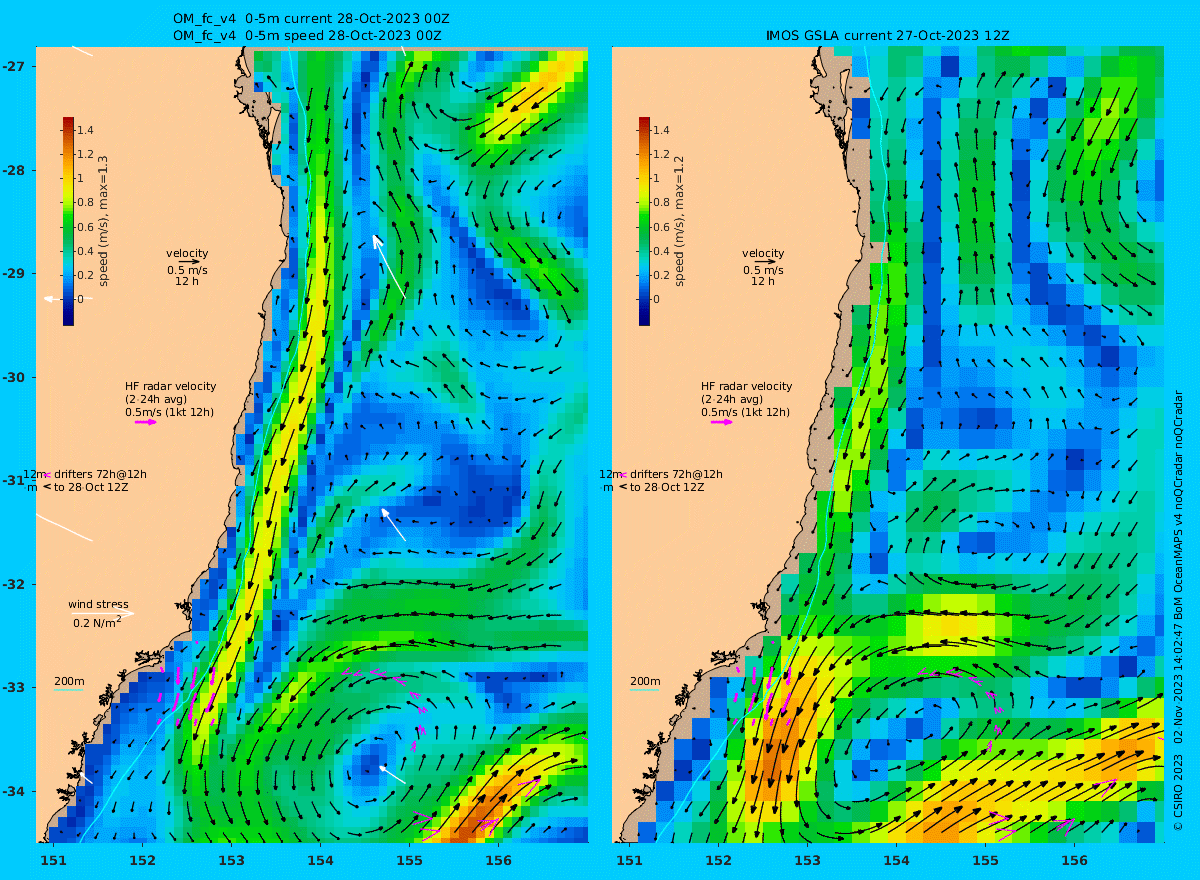Click "to 28 Oct 12Z" on the OM_fc_v4 map
The image size is (1200, 880).
(91, 487)
